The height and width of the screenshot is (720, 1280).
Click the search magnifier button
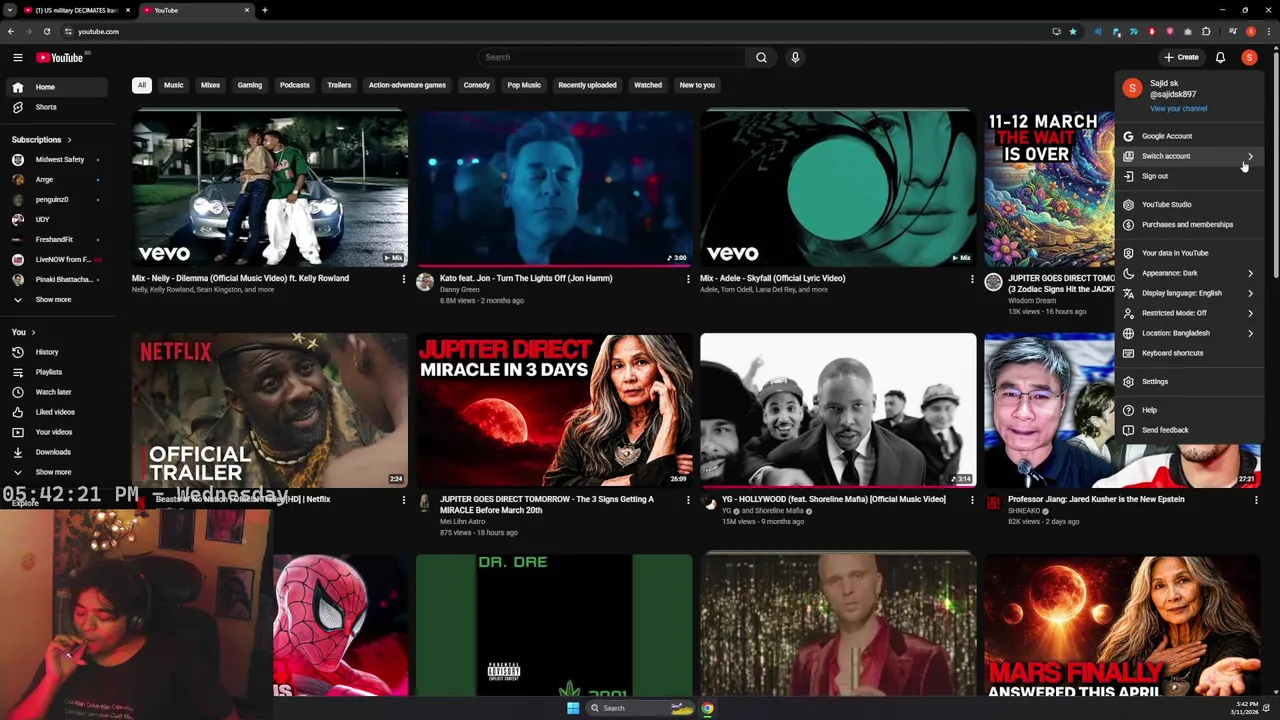coord(761,57)
